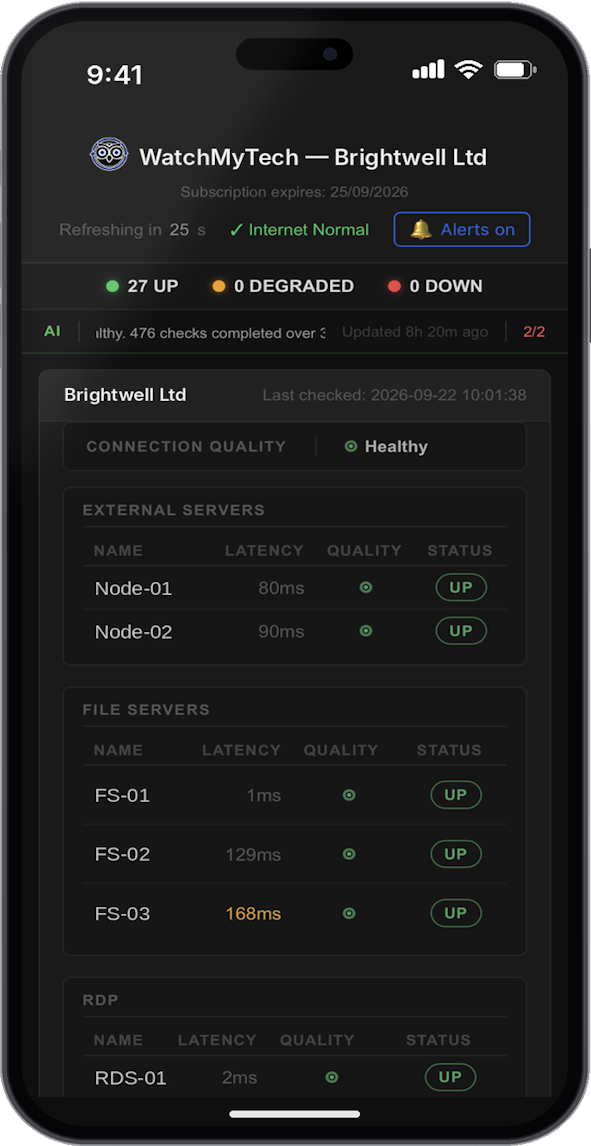The image size is (591, 1146).
Task: Click the EXTERNAL SERVERS section heading
Action: (x=174, y=510)
